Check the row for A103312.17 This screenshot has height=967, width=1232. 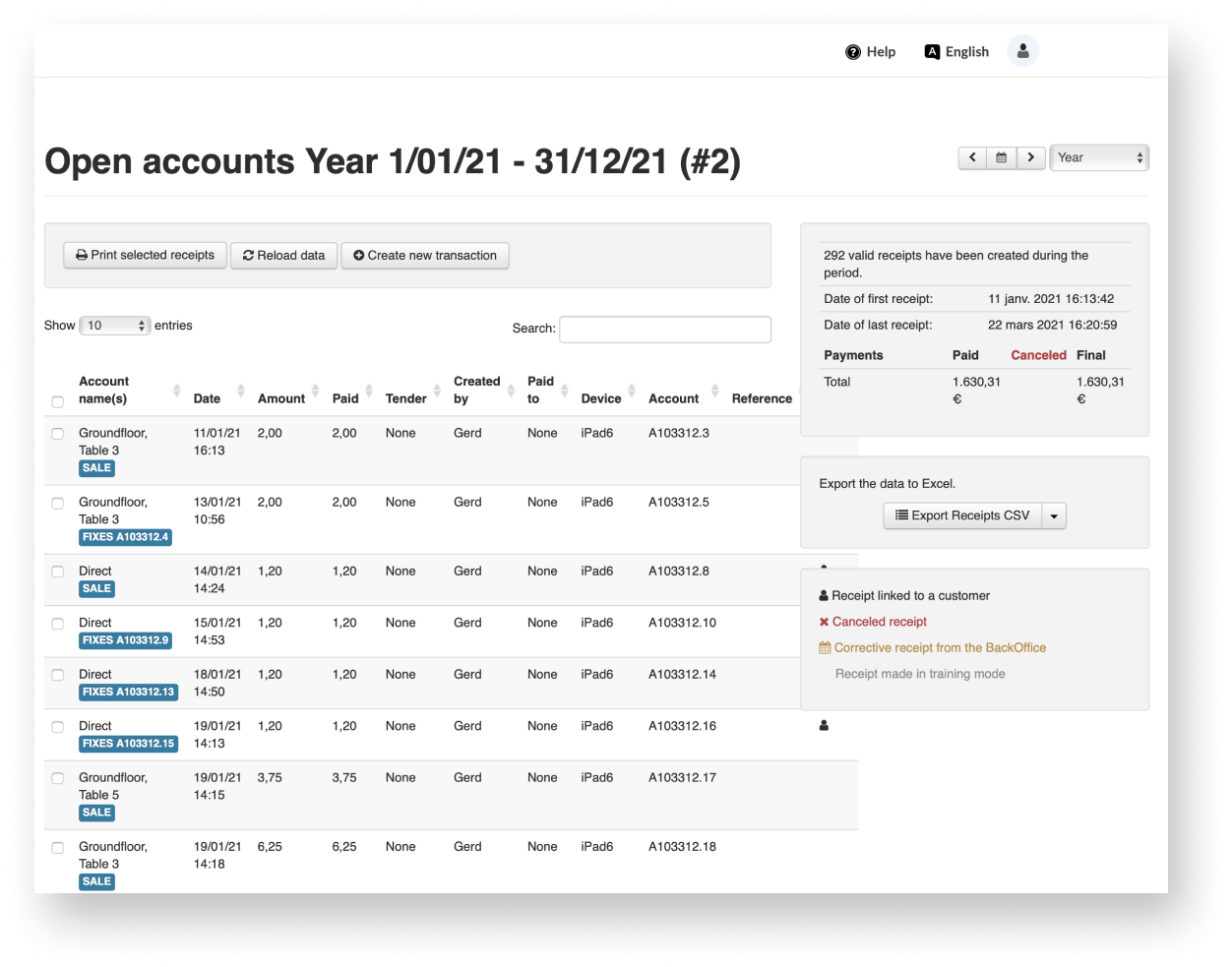coord(58,778)
